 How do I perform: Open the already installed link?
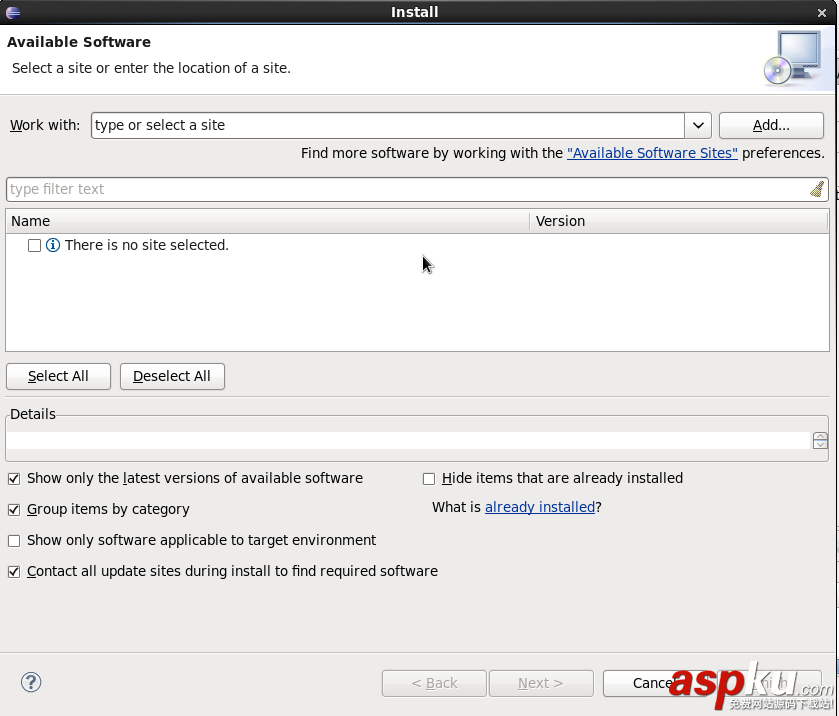539,507
